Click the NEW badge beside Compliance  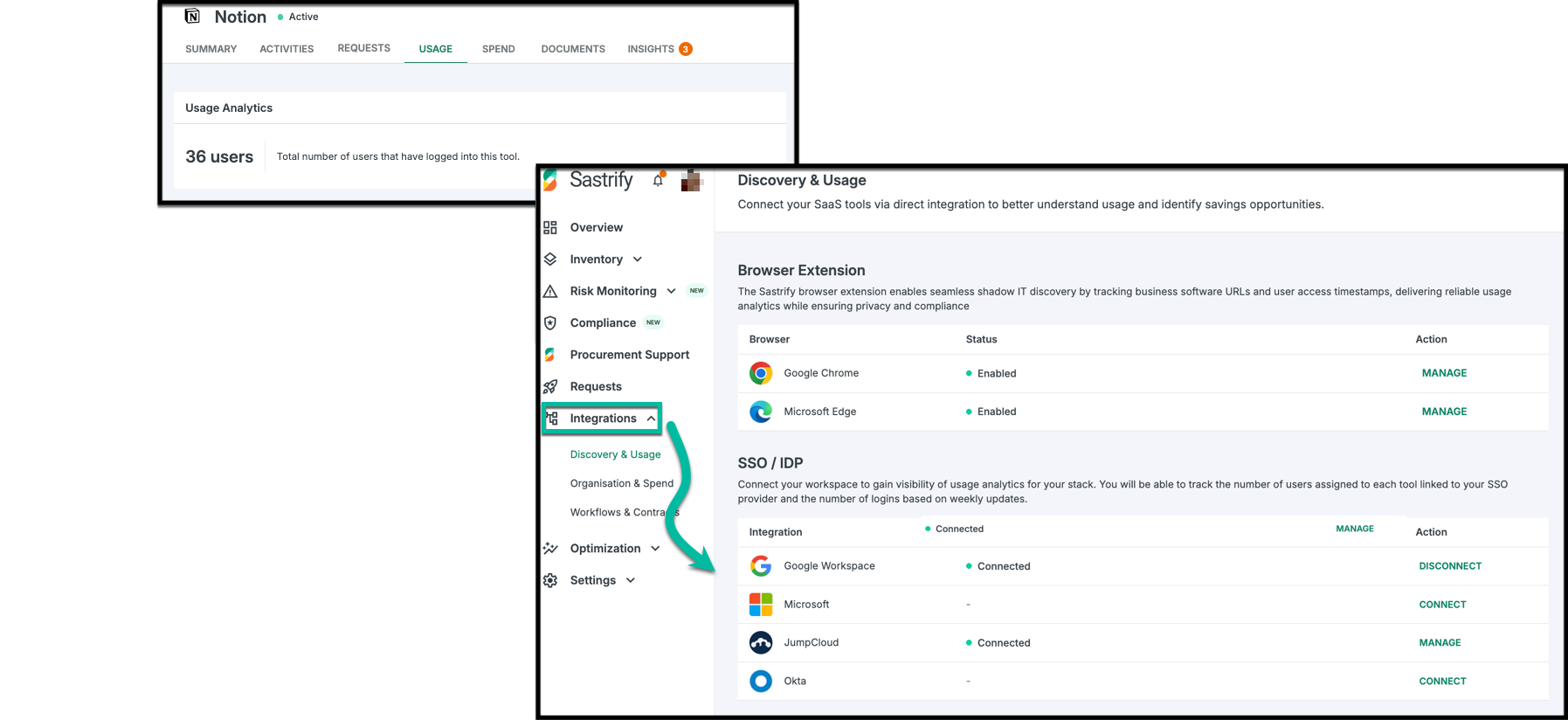653,322
